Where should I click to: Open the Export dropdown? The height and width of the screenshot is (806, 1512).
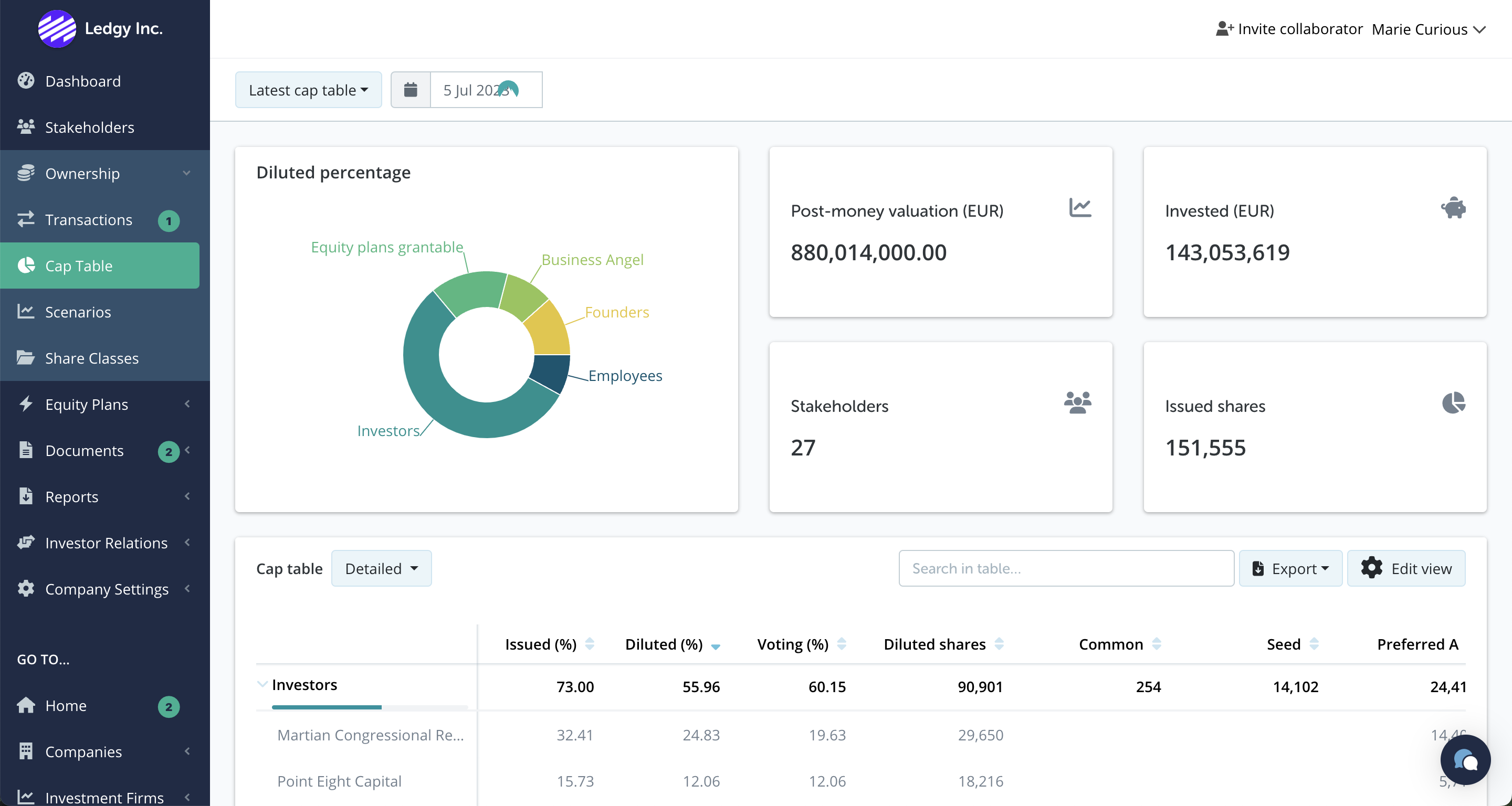[1290, 568]
